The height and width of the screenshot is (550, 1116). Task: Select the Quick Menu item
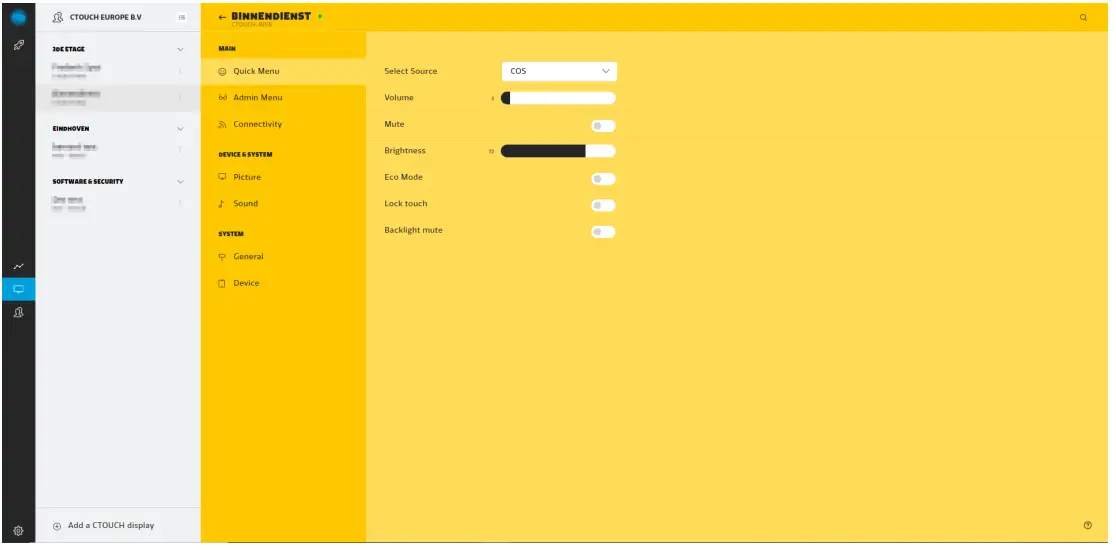tap(283, 71)
